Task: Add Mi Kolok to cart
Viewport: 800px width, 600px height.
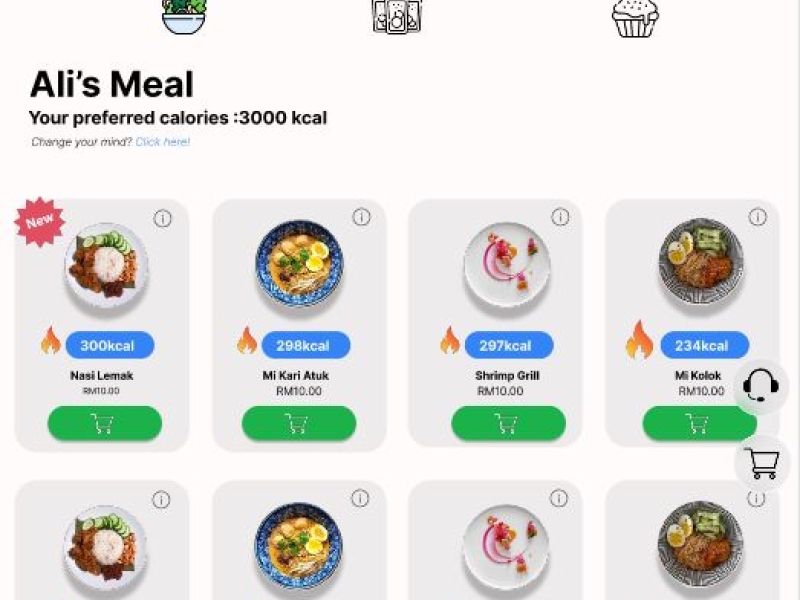Action: pos(699,423)
